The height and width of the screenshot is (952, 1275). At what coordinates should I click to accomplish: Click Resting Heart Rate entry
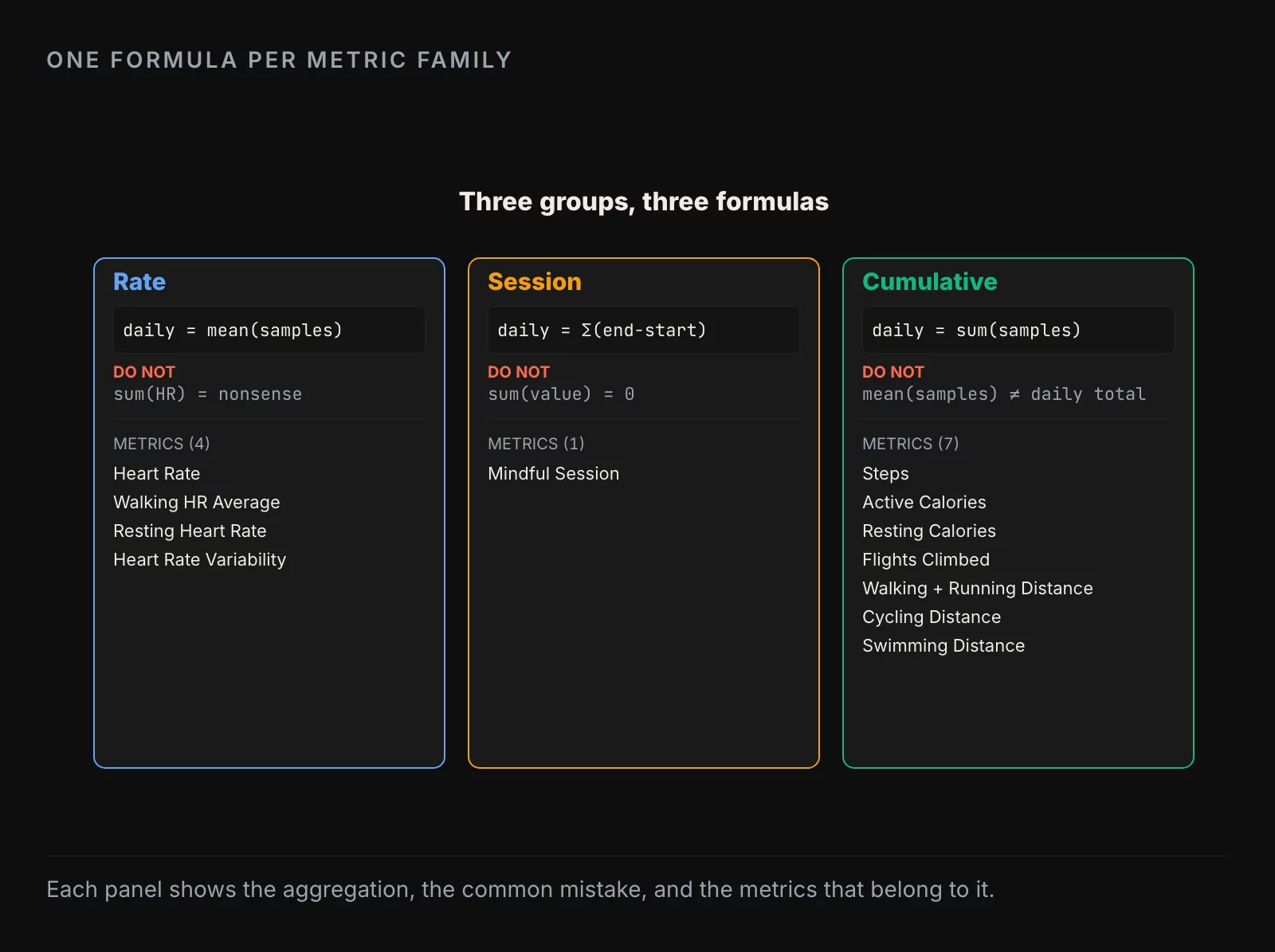point(190,531)
